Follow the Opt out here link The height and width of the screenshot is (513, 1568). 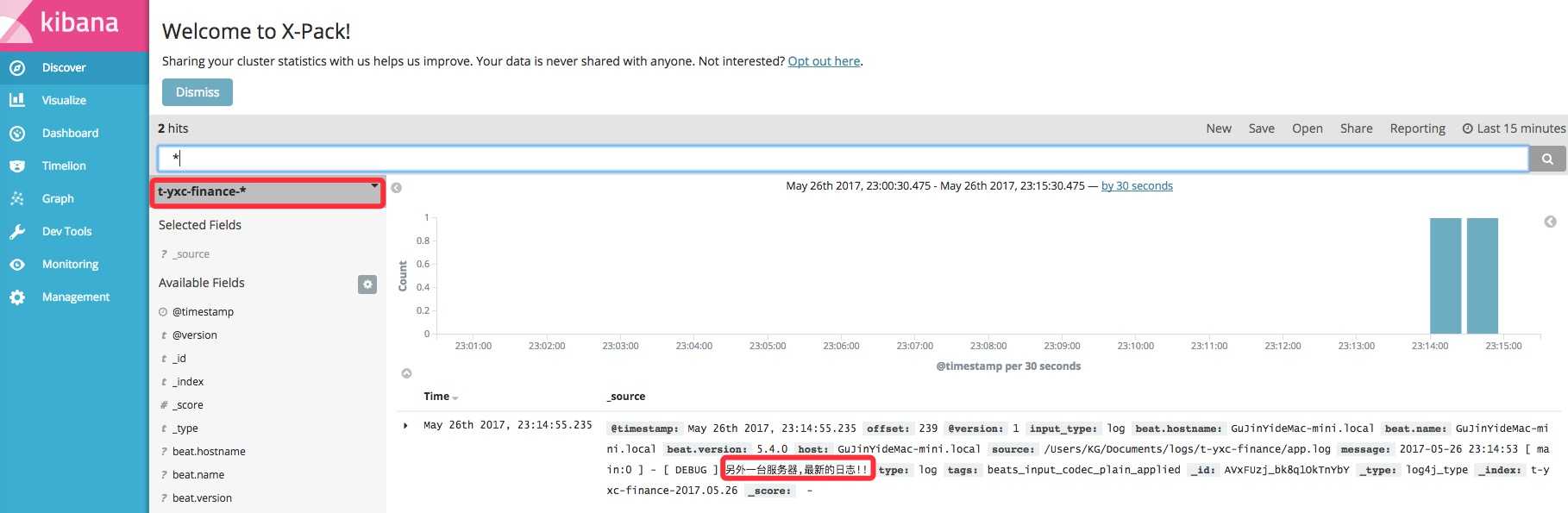point(824,61)
